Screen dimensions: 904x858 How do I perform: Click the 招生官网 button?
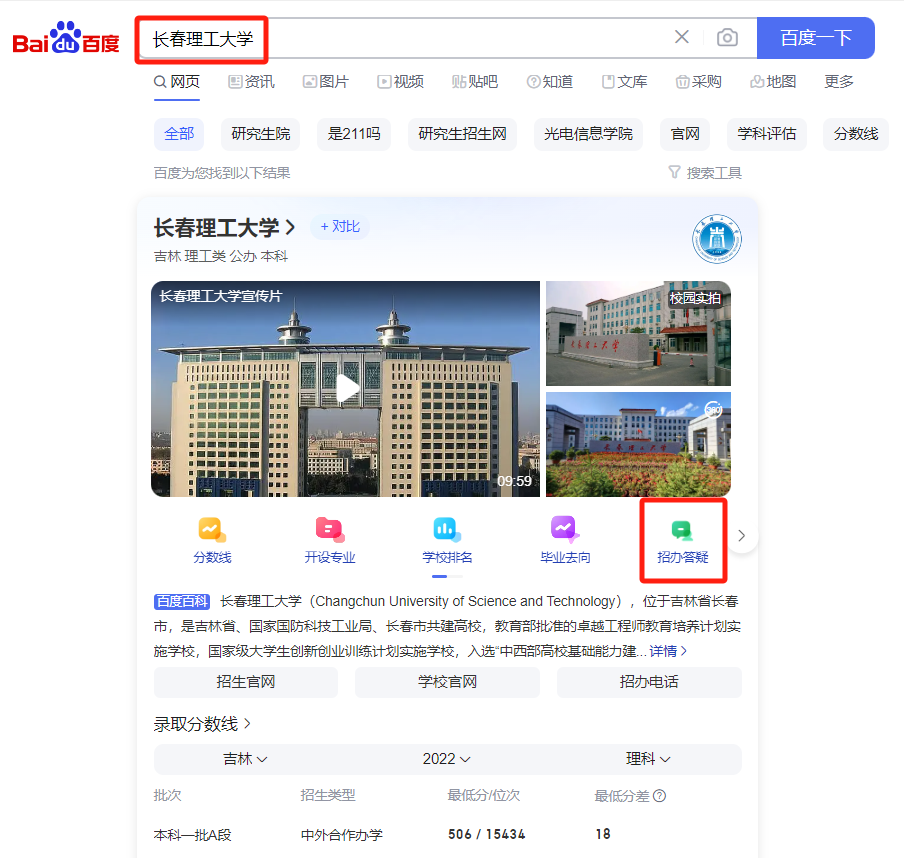pyautogui.click(x=246, y=682)
